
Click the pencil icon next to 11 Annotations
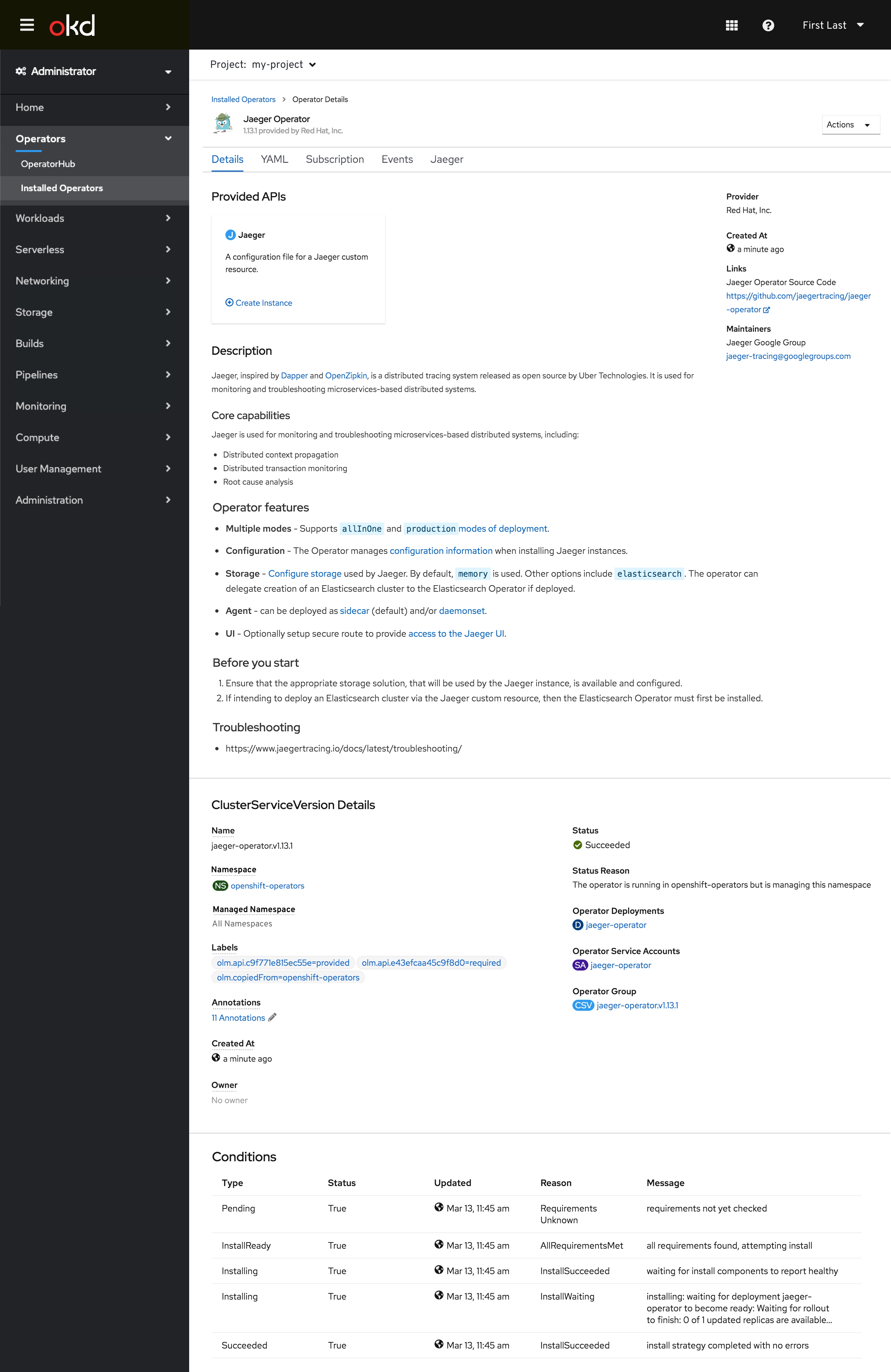click(273, 1017)
